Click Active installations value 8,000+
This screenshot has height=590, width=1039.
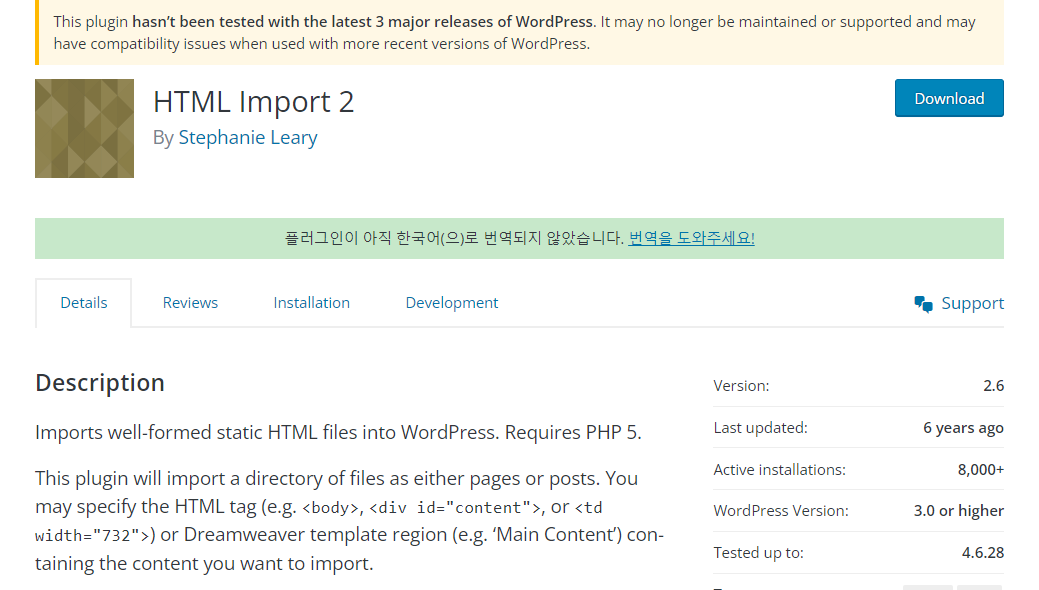pos(981,470)
